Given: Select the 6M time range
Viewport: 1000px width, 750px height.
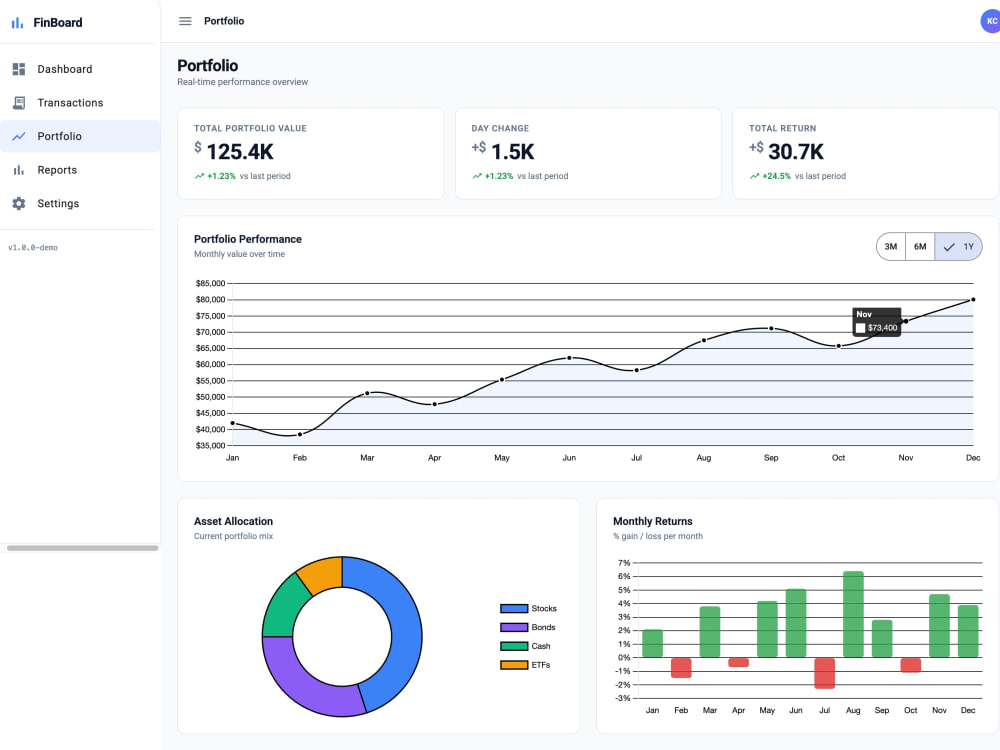Looking at the screenshot, I should [x=920, y=247].
